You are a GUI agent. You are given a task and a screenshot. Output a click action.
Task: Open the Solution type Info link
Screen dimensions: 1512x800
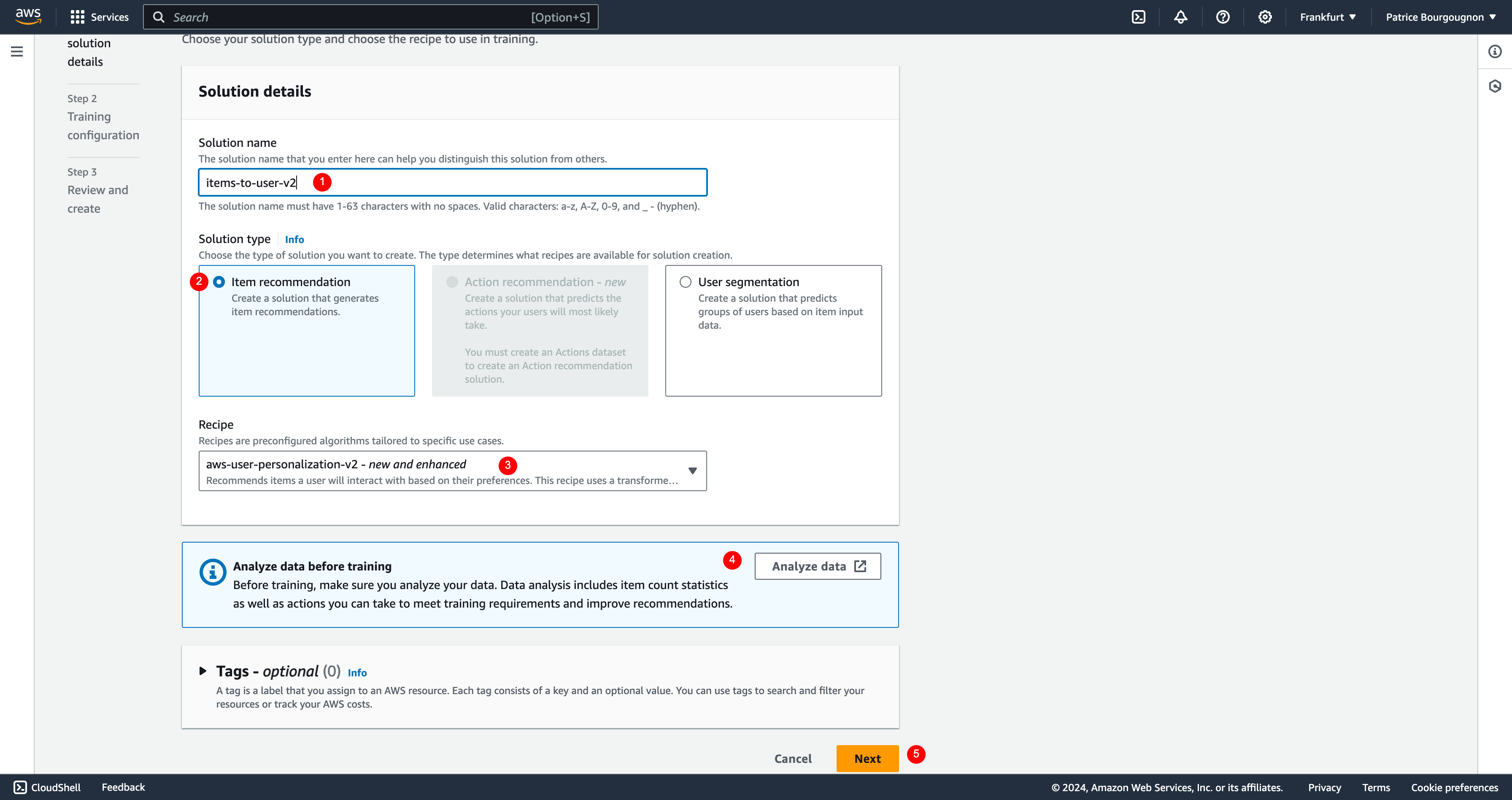[294, 240]
